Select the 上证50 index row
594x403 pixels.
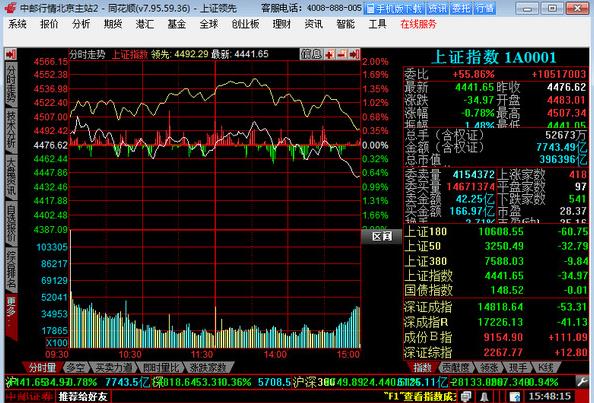[x=496, y=246]
